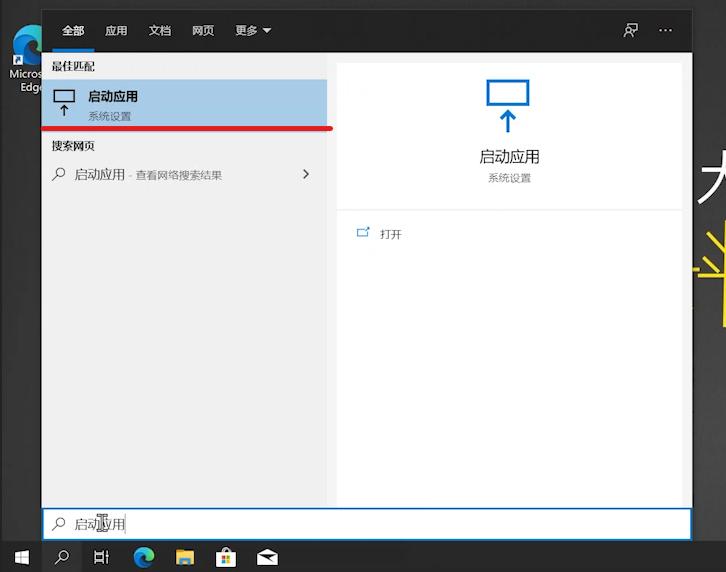Viewport: 726px width, 572px height.
Task: Open Task View from the taskbar
Action: tap(101, 557)
